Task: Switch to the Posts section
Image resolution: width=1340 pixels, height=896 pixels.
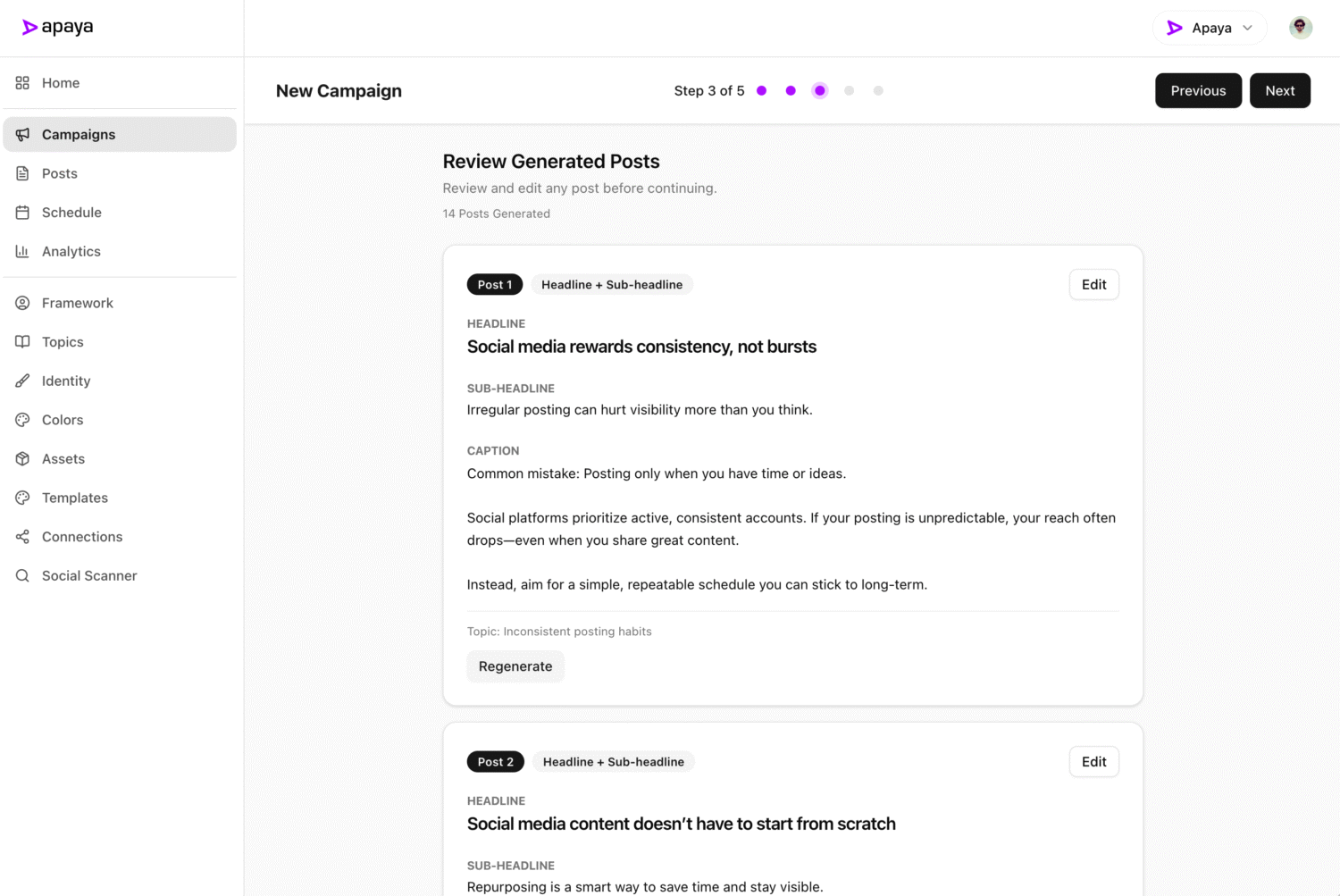Action: (x=59, y=172)
